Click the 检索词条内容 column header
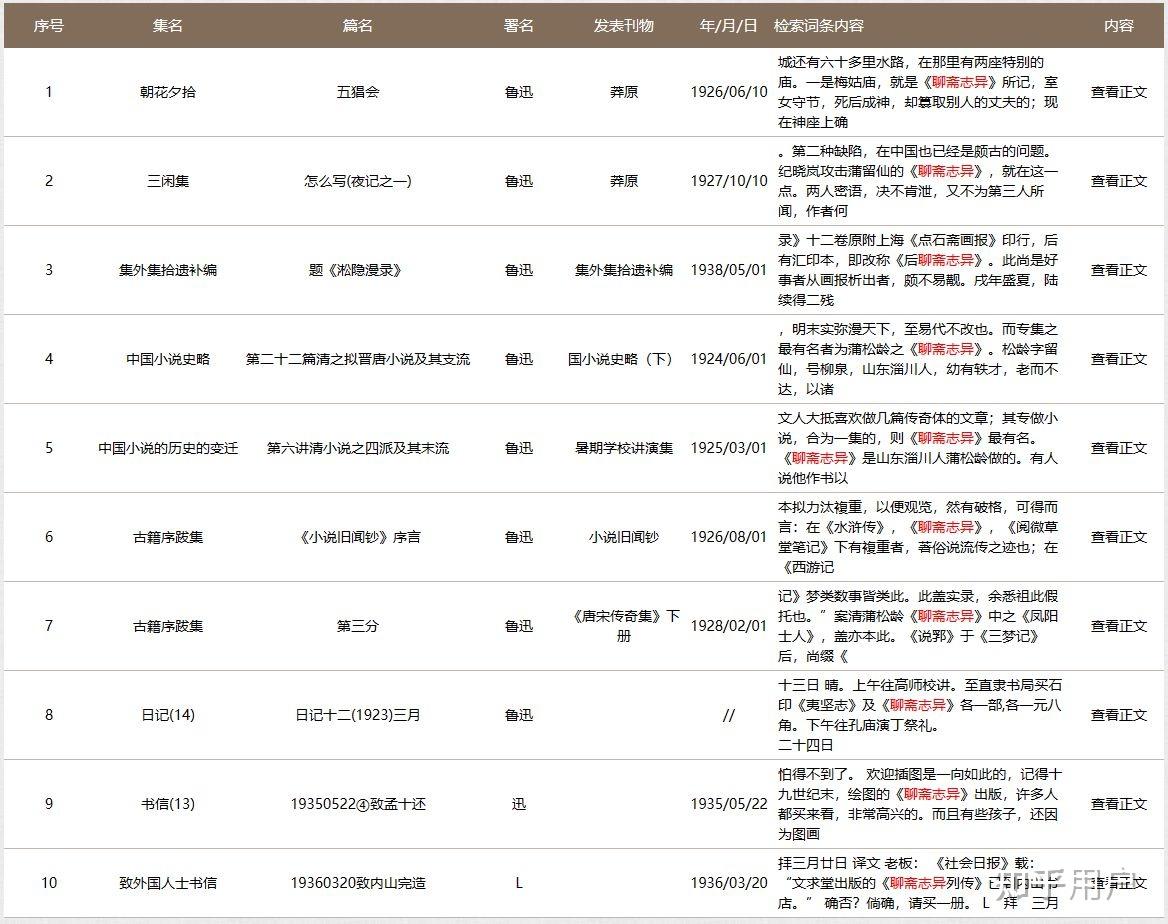Screen dimensions: 1168x924 [819, 26]
